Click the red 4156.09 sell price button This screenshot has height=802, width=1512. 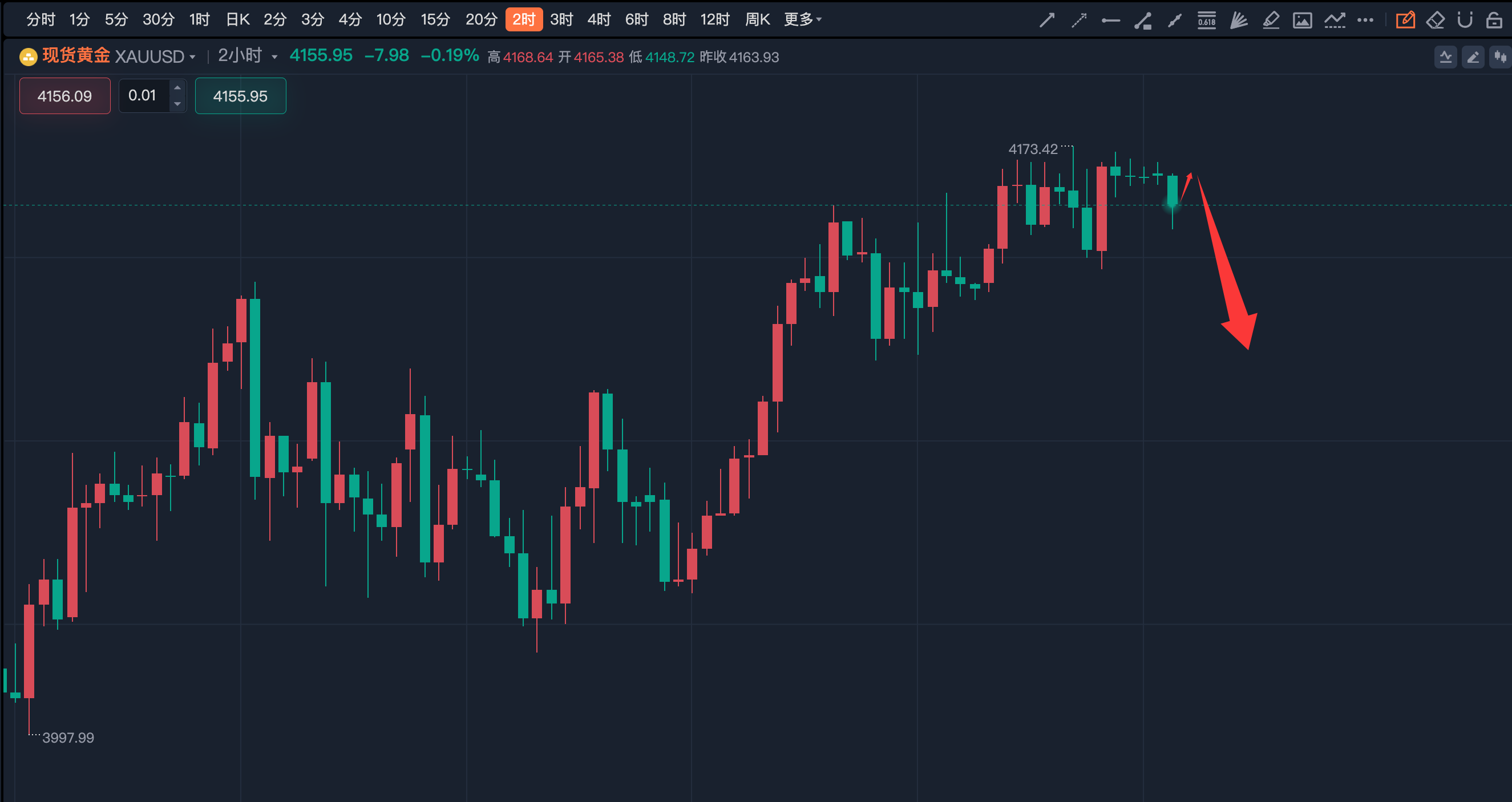point(64,96)
